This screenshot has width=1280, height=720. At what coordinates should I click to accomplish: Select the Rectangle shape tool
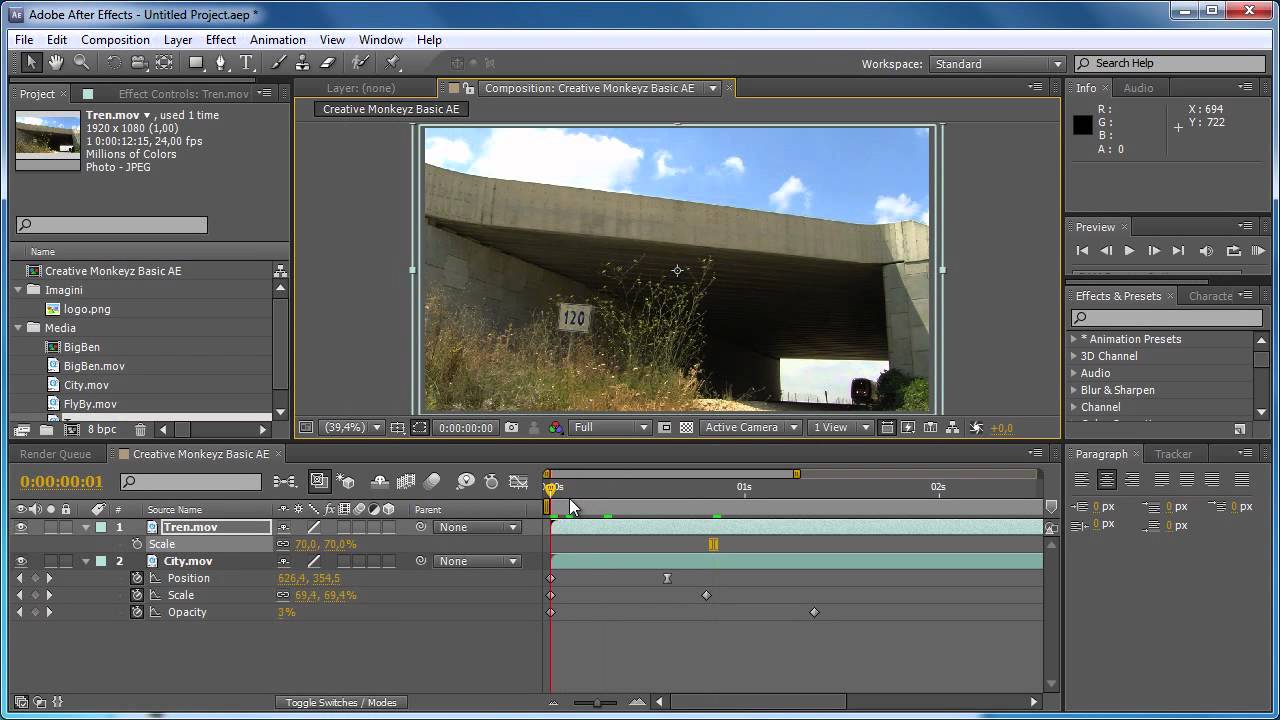tap(197, 62)
